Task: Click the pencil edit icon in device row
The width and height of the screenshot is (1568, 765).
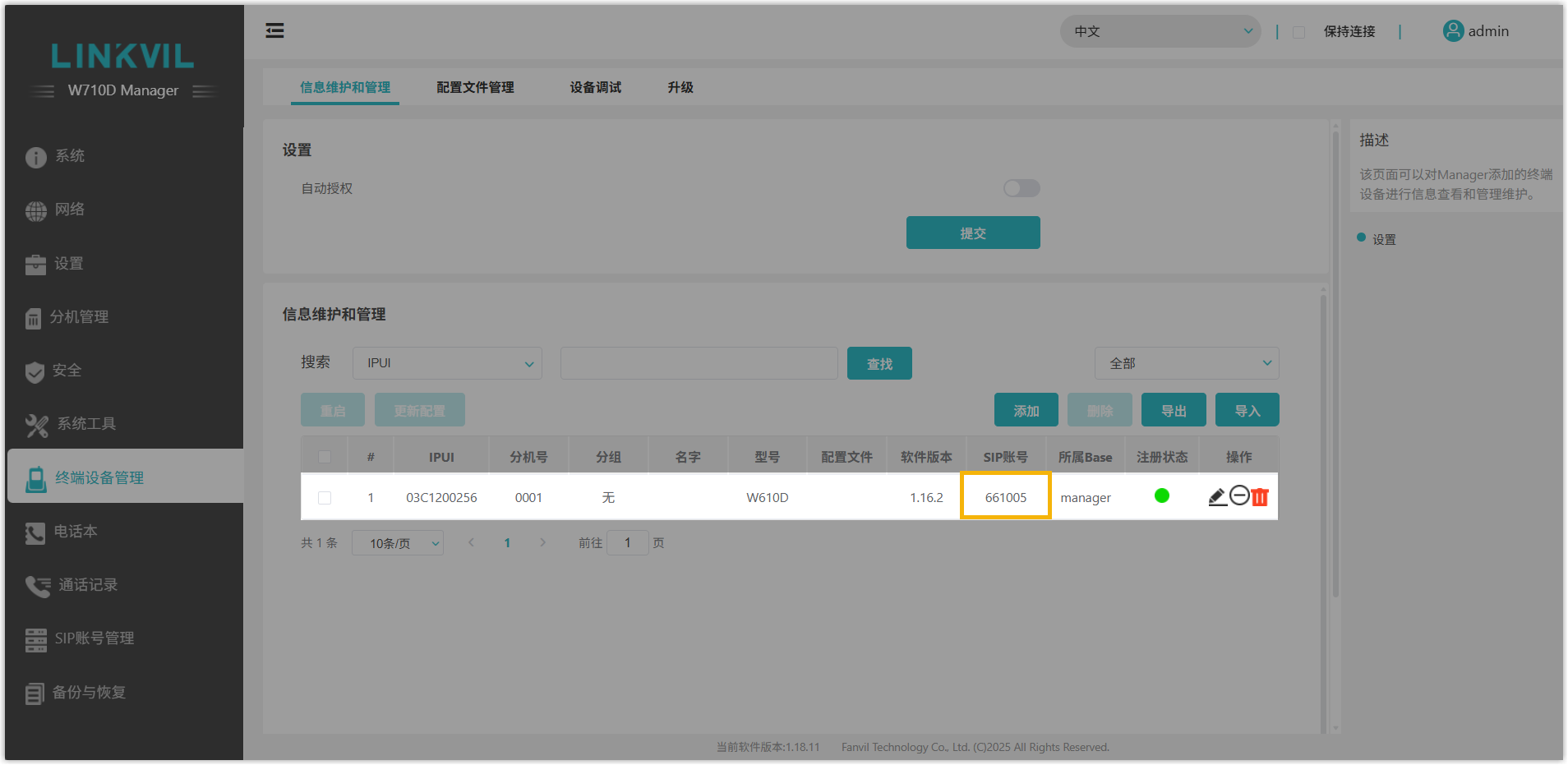Action: [1217, 496]
